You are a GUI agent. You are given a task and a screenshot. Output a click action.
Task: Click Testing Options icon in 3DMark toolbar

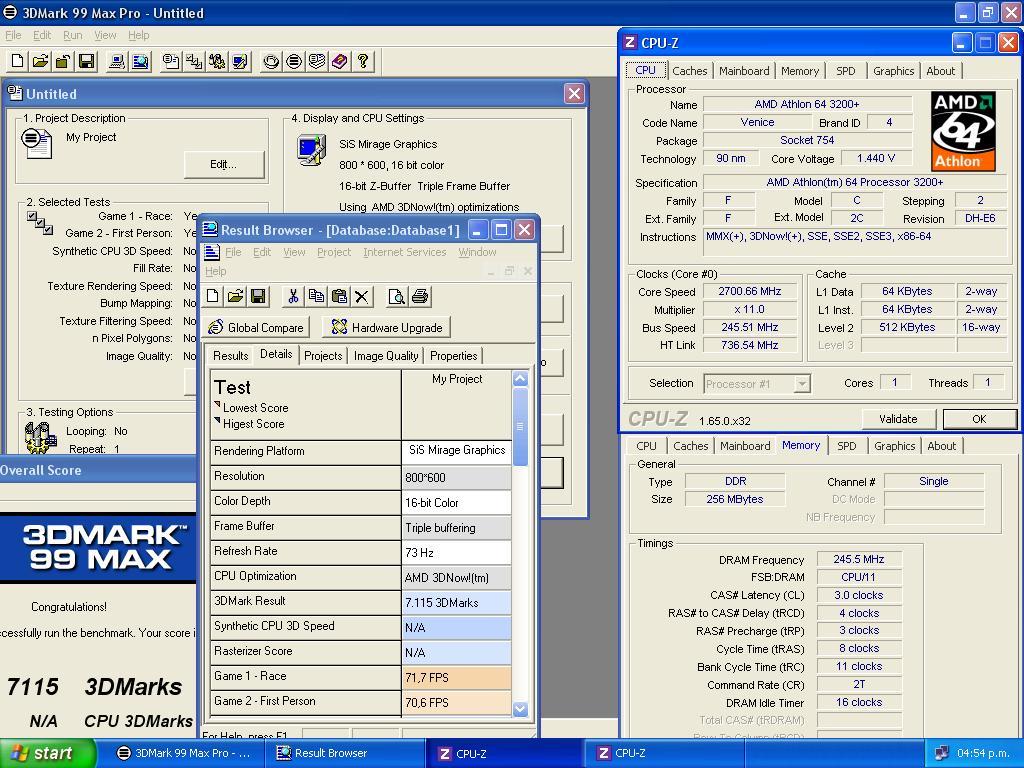(x=217, y=61)
